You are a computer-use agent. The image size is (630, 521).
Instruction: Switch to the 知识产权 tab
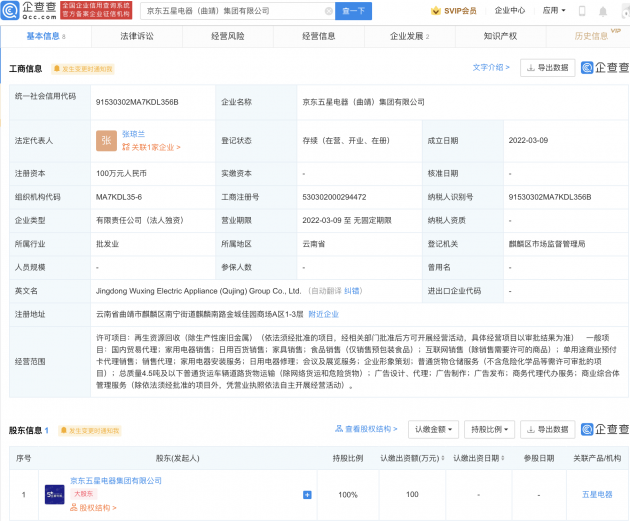pyautogui.click(x=500, y=36)
